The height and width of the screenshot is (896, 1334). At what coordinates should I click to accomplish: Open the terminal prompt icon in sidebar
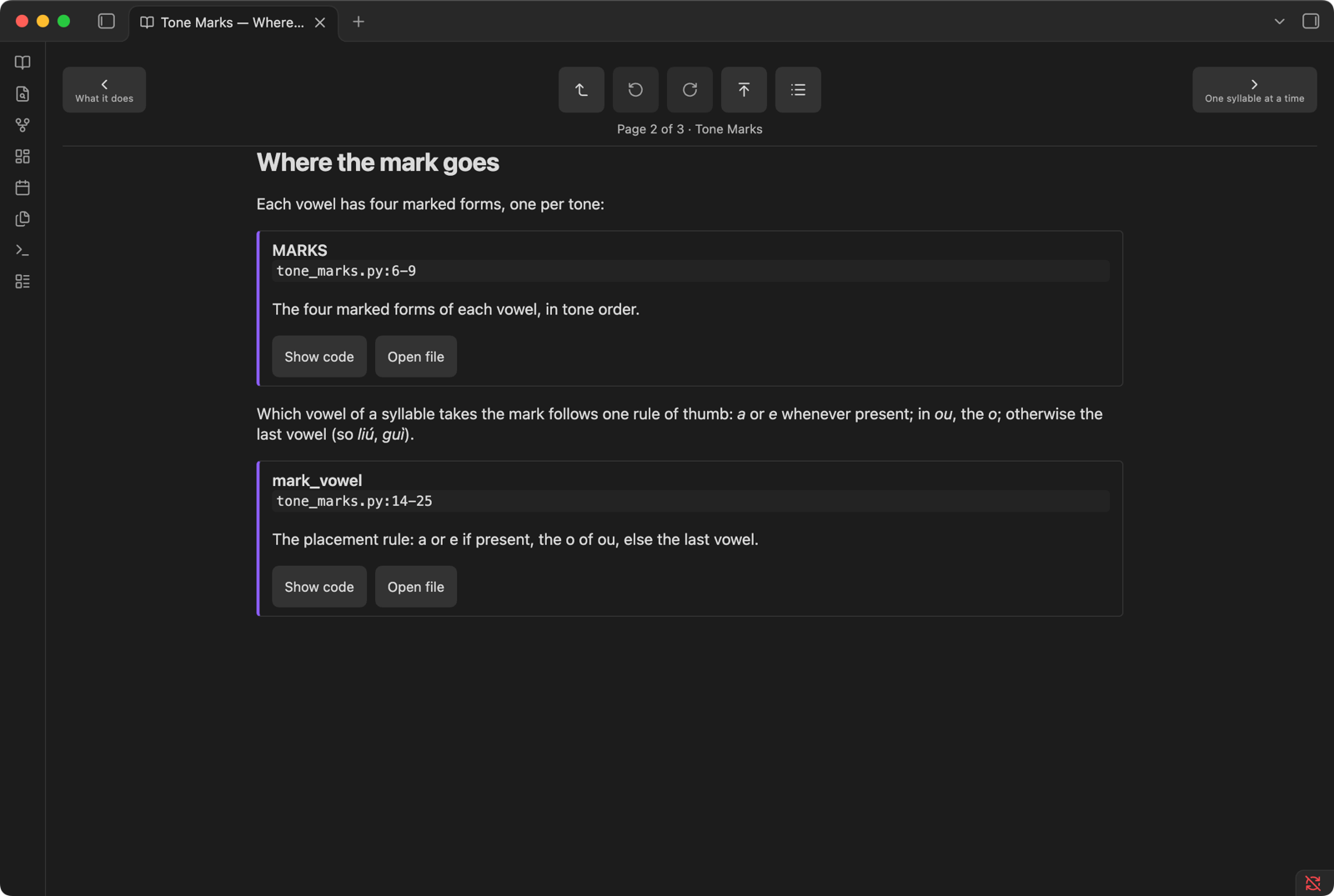[23, 250]
